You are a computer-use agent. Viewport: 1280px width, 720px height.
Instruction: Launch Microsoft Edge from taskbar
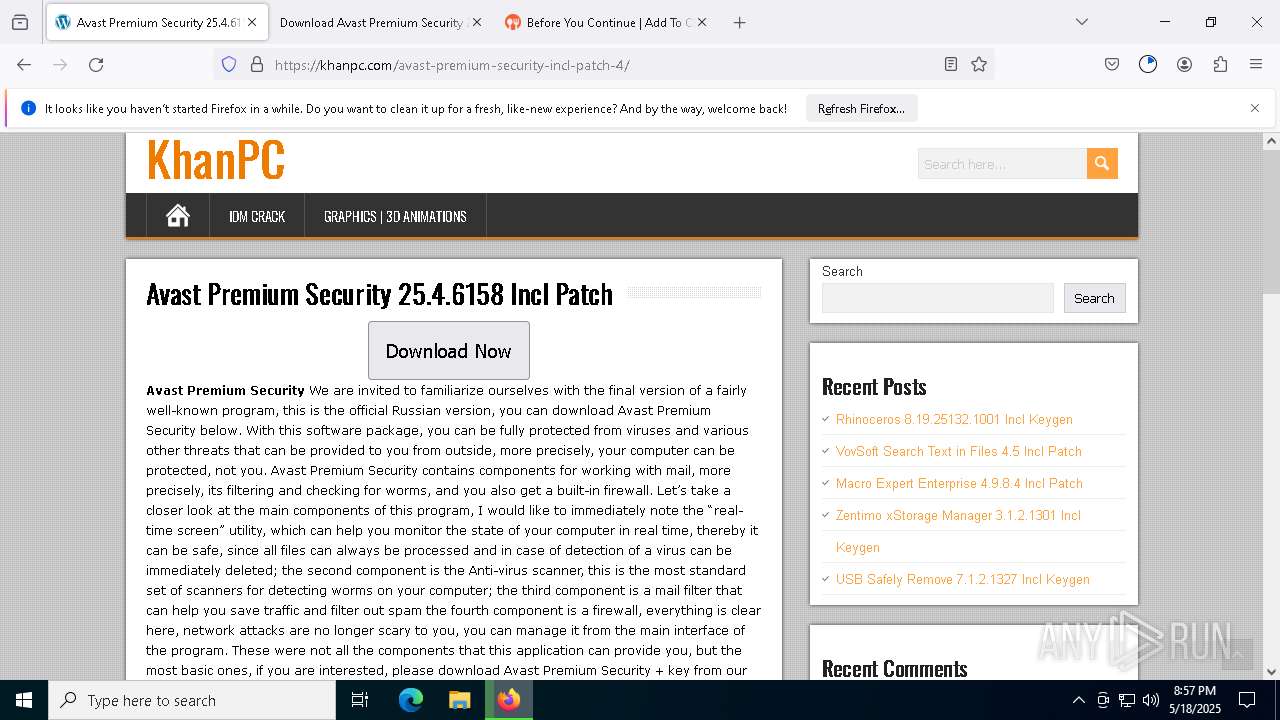point(411,700)
